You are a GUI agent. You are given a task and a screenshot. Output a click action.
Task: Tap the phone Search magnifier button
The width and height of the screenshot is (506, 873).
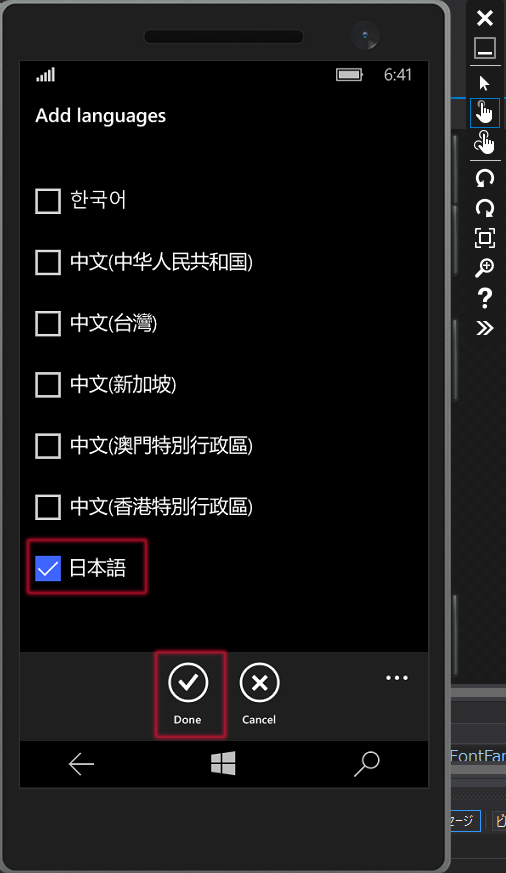tap(366, 764)
